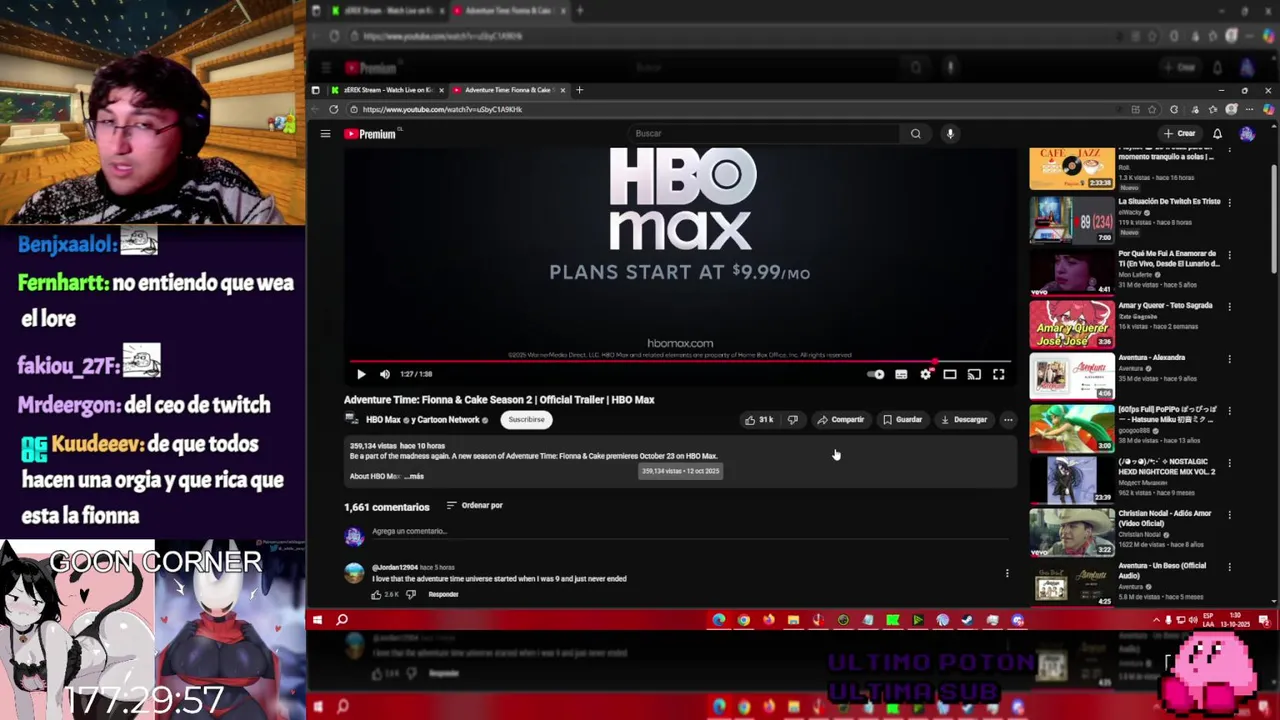Dislike the Fionna & Cake trailer
The width and height of the screenshot is (1280, 720).
[x=792, y=420]
